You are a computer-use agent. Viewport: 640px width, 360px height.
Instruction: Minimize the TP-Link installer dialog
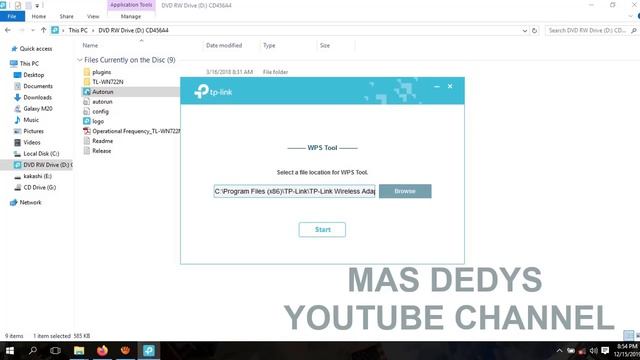pyautogui.click(x=437, y=87)
